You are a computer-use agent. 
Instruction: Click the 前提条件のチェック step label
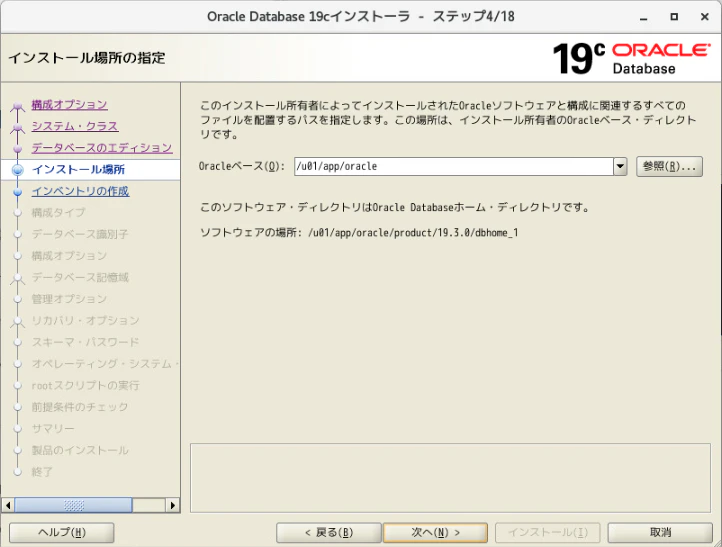click(80, 407)
